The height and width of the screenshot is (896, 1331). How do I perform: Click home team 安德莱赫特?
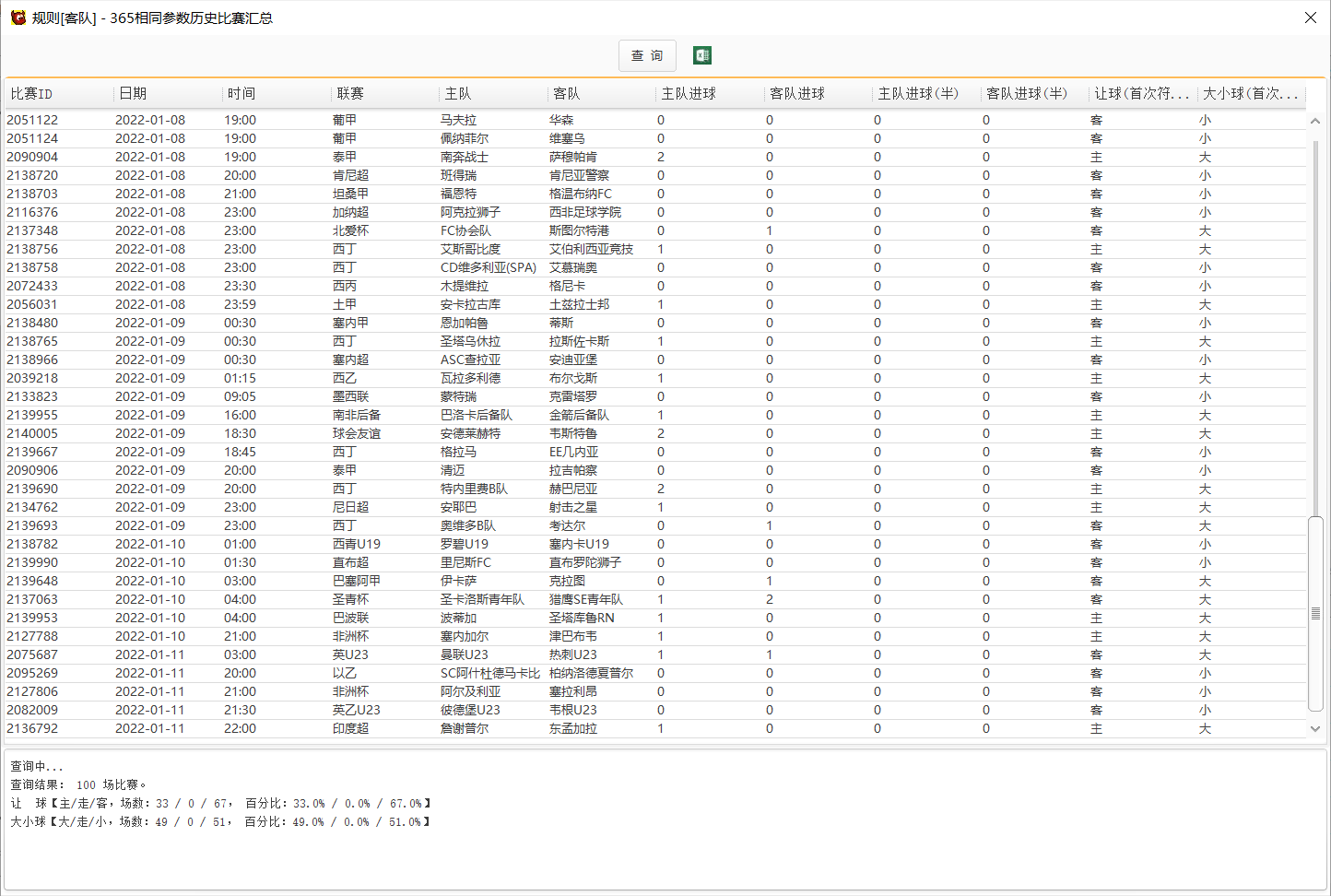470,433
